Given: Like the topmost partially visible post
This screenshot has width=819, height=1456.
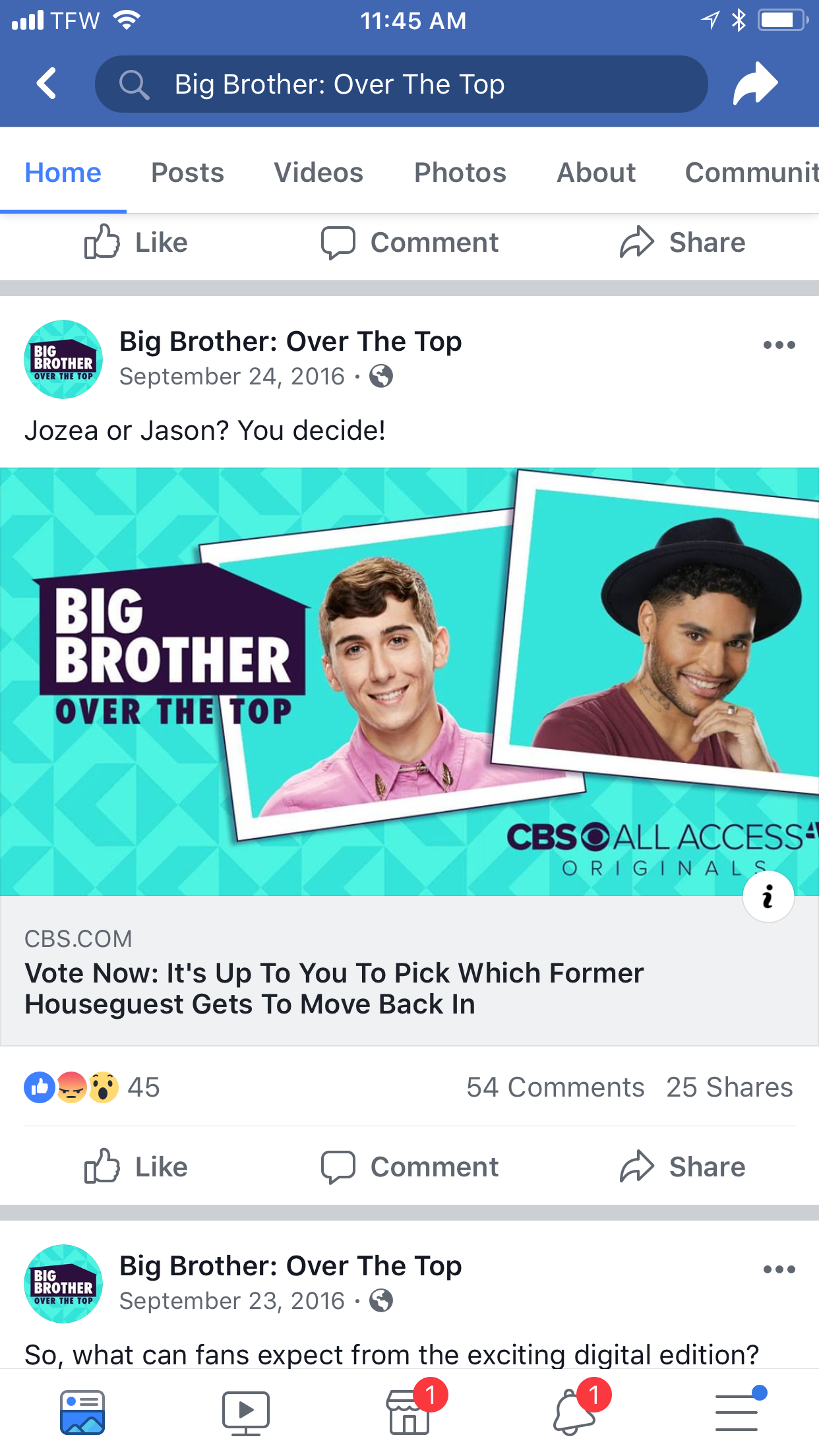Looking at the screenshot, I should point(136,242).
